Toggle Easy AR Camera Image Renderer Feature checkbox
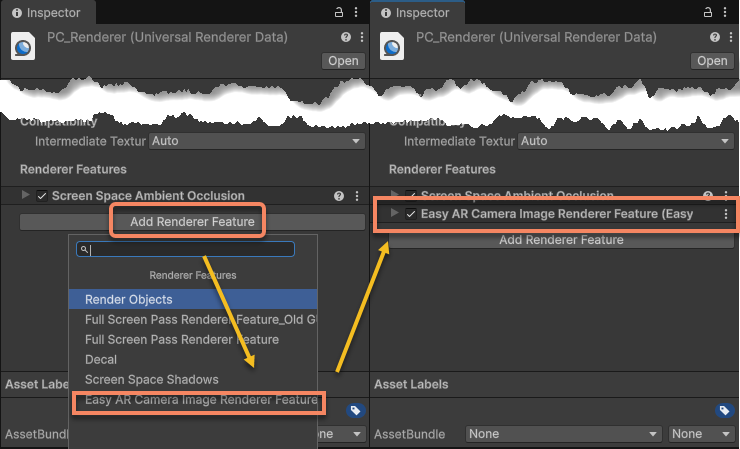 point(411,214)
